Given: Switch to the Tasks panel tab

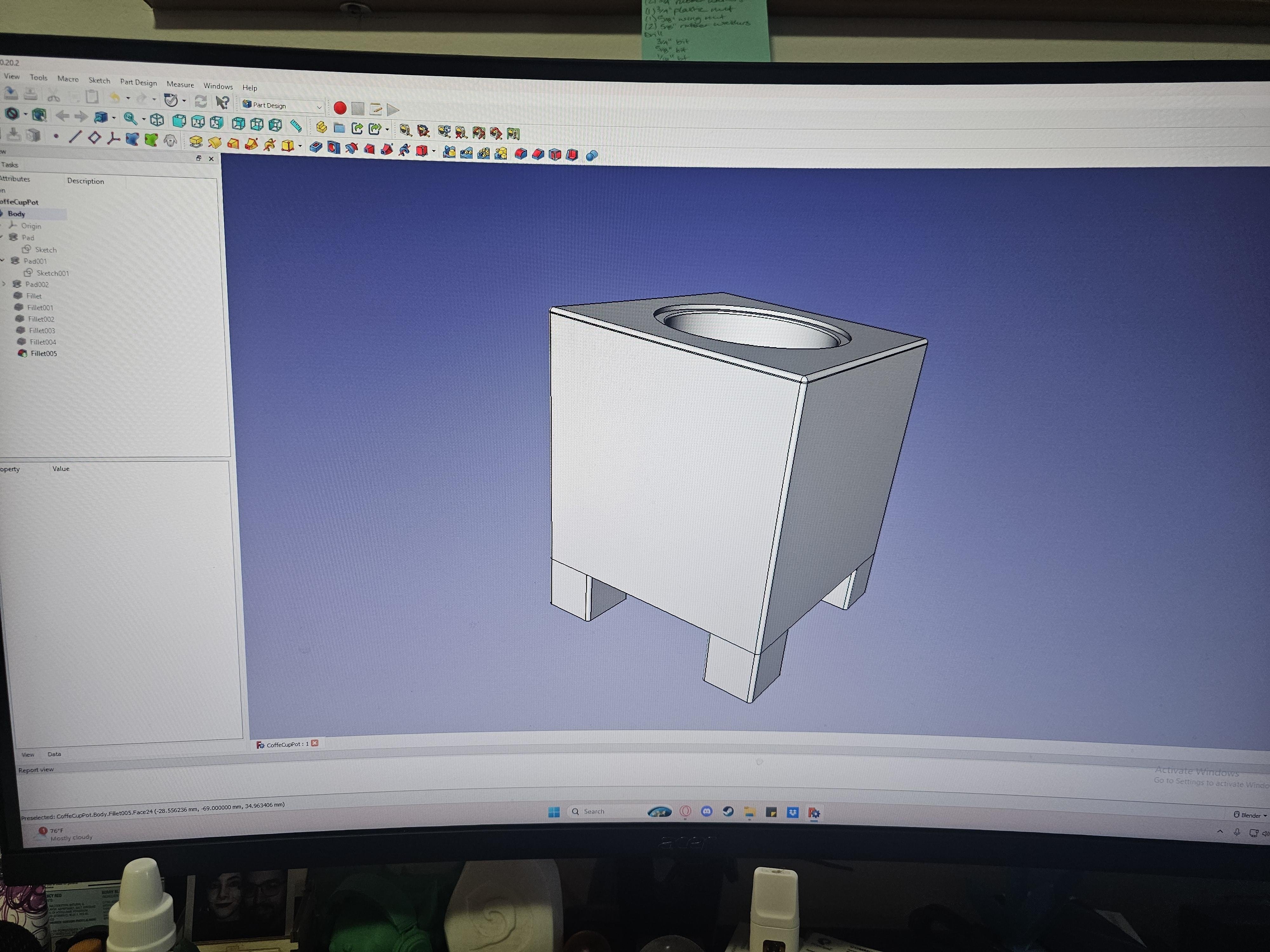Looking at the screenshot, I should [10, 165].
